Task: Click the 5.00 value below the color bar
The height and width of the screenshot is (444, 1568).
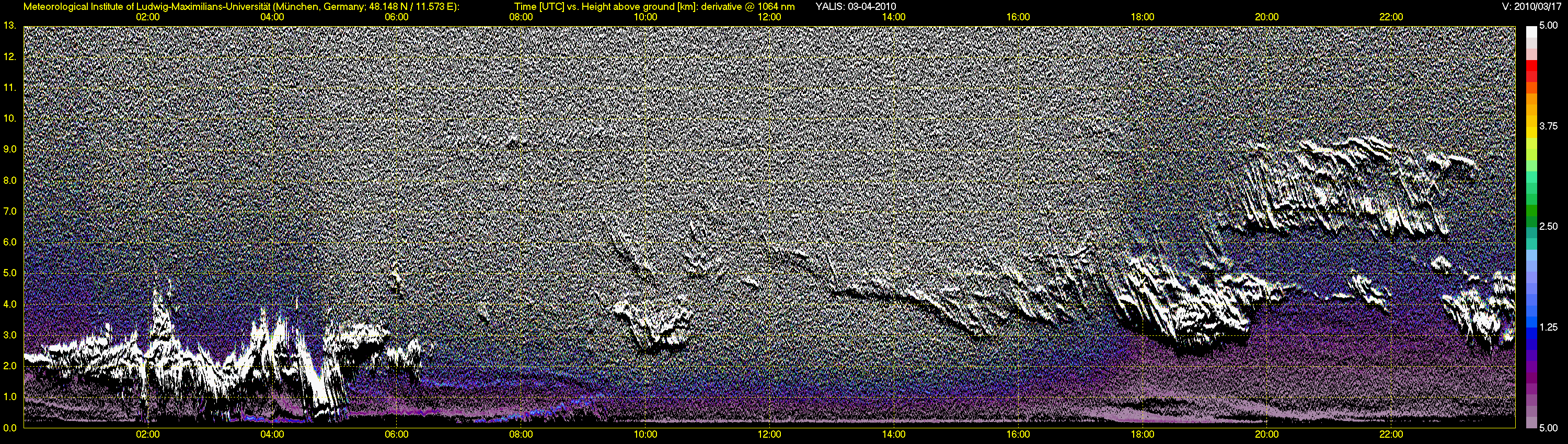Action: (x=1549, y=428)
